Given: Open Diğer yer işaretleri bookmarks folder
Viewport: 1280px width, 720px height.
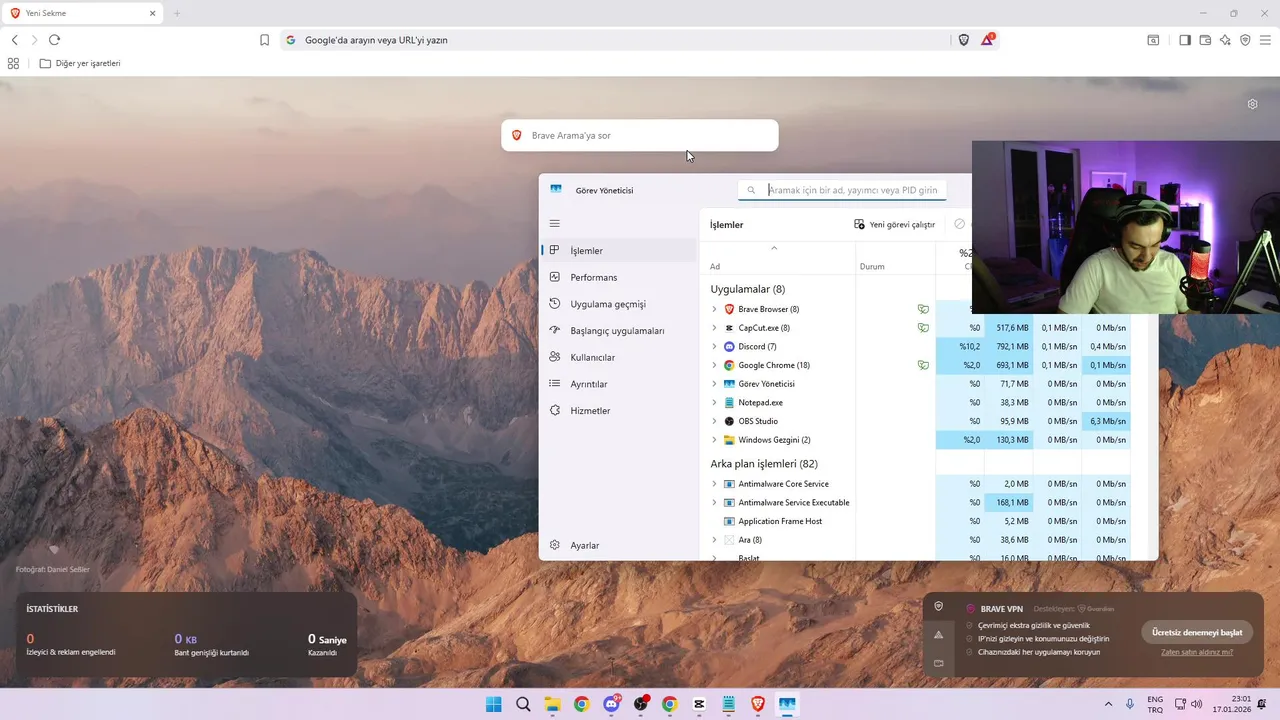Looking at the screenshot, I should [80, 63].
